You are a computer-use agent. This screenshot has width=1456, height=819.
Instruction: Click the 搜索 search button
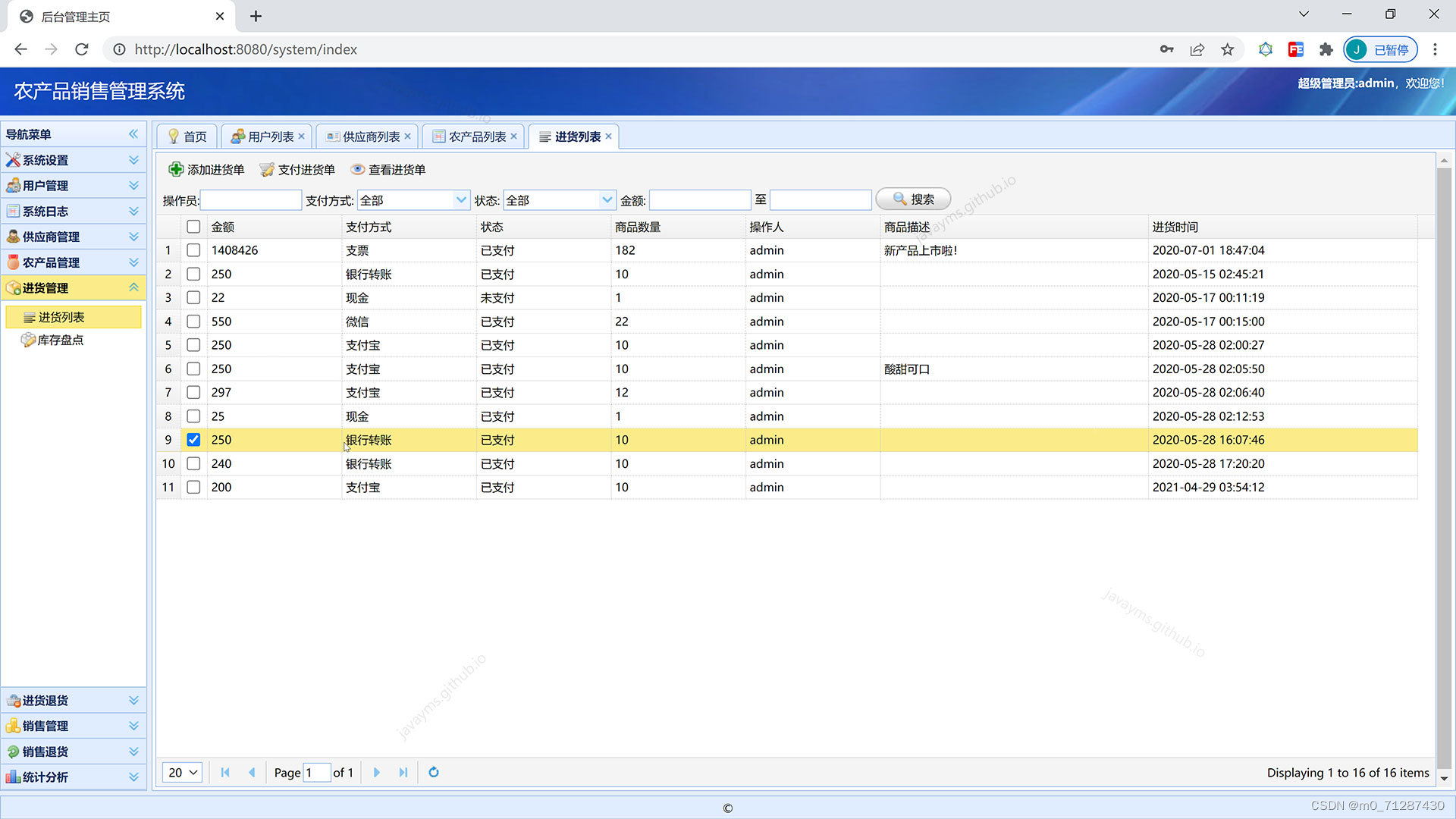tap(913, 199)
